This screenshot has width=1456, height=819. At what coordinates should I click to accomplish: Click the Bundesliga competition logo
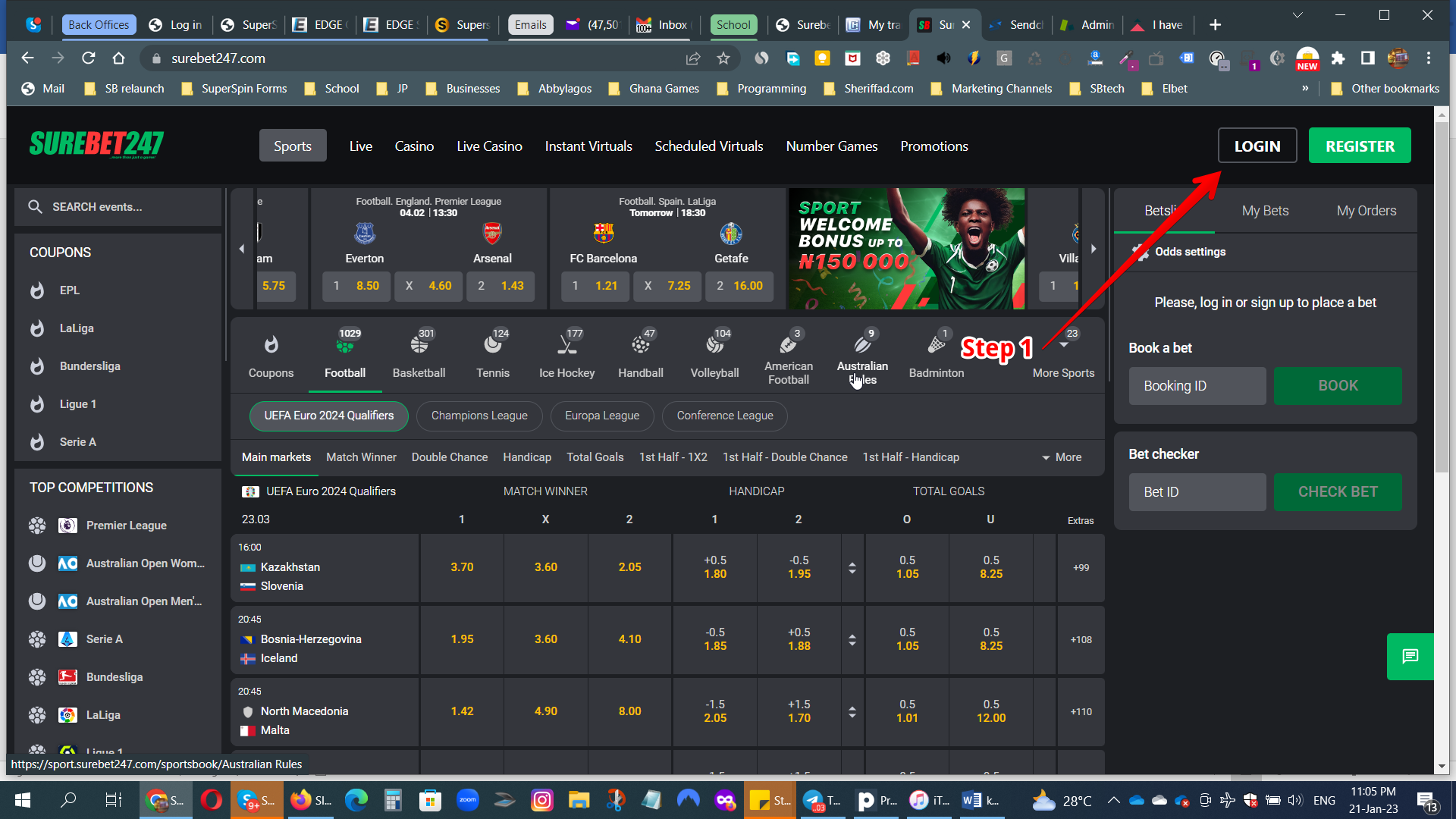tap(67, 677)
